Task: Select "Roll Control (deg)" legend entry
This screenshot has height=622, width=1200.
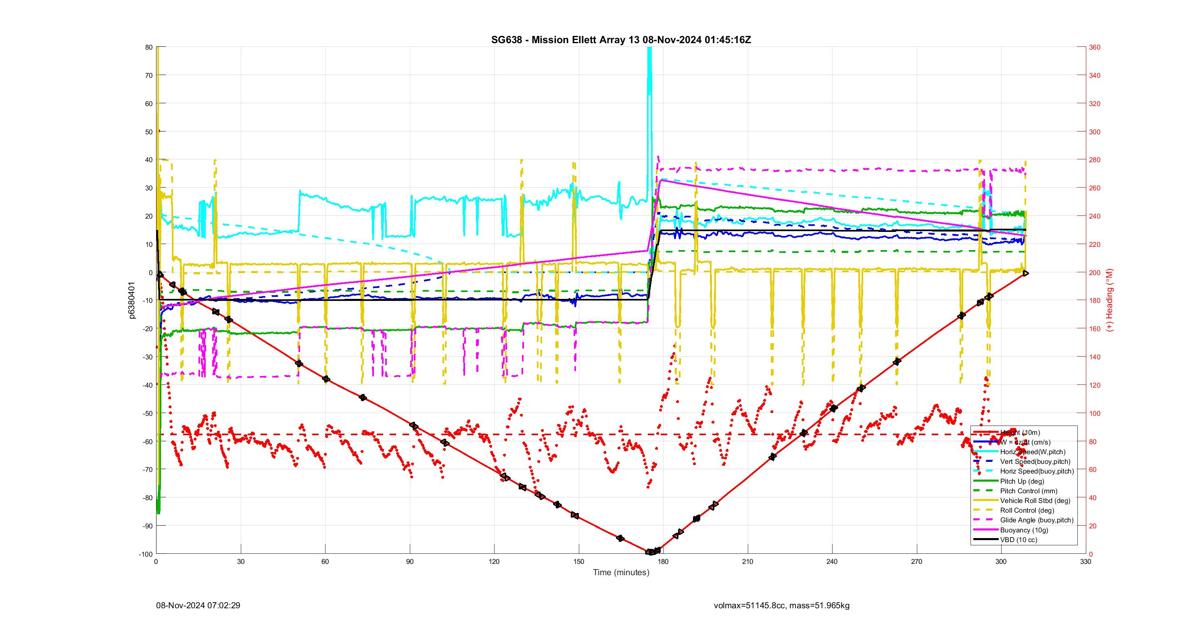Action: (x=1027, y=510)
